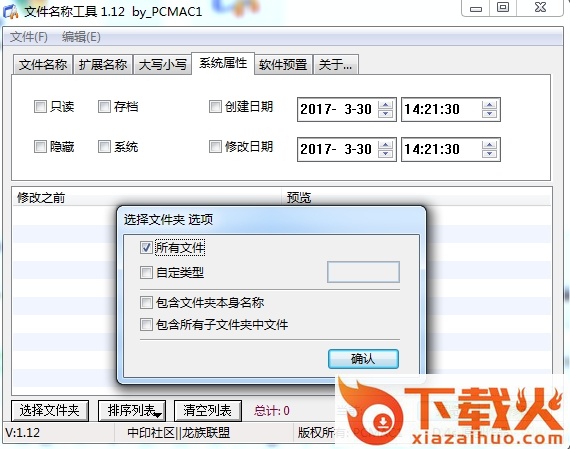
Task: Switch to the 大写小写 tab
Action: click(x=162, y=65)
